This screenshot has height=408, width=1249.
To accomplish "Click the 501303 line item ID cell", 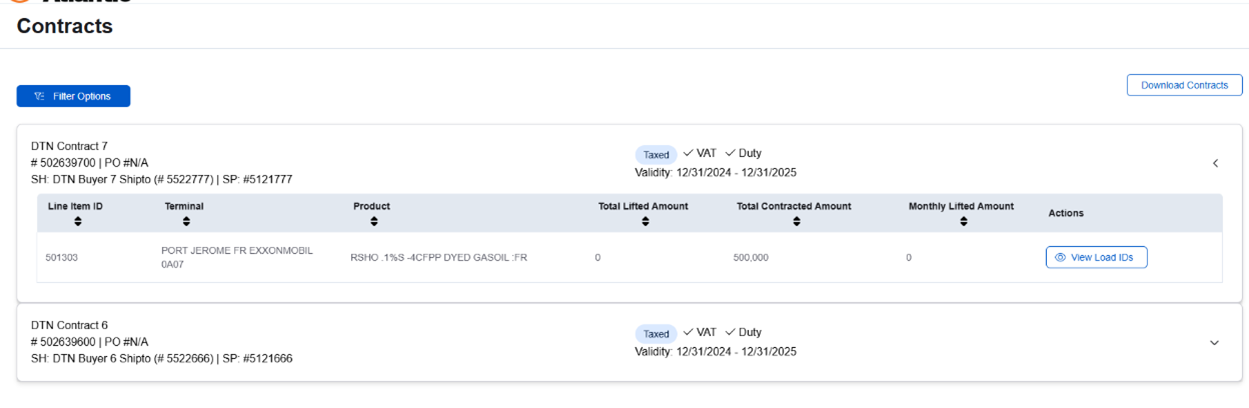I will pyautogui.click(x=60, y=258).
